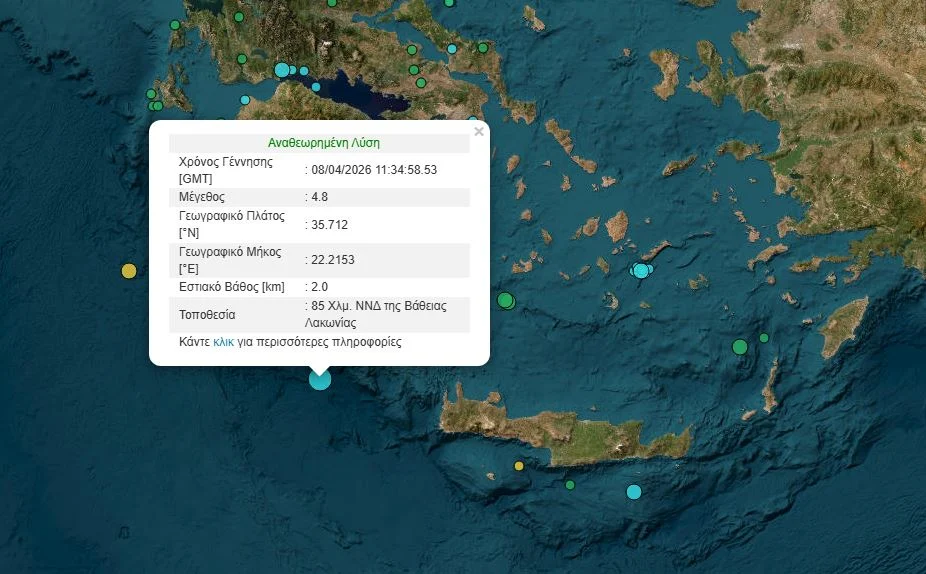926x574 pixels.
Task: Click the magnitude value 4.8 in popup
Action: (x=320, y=197)
